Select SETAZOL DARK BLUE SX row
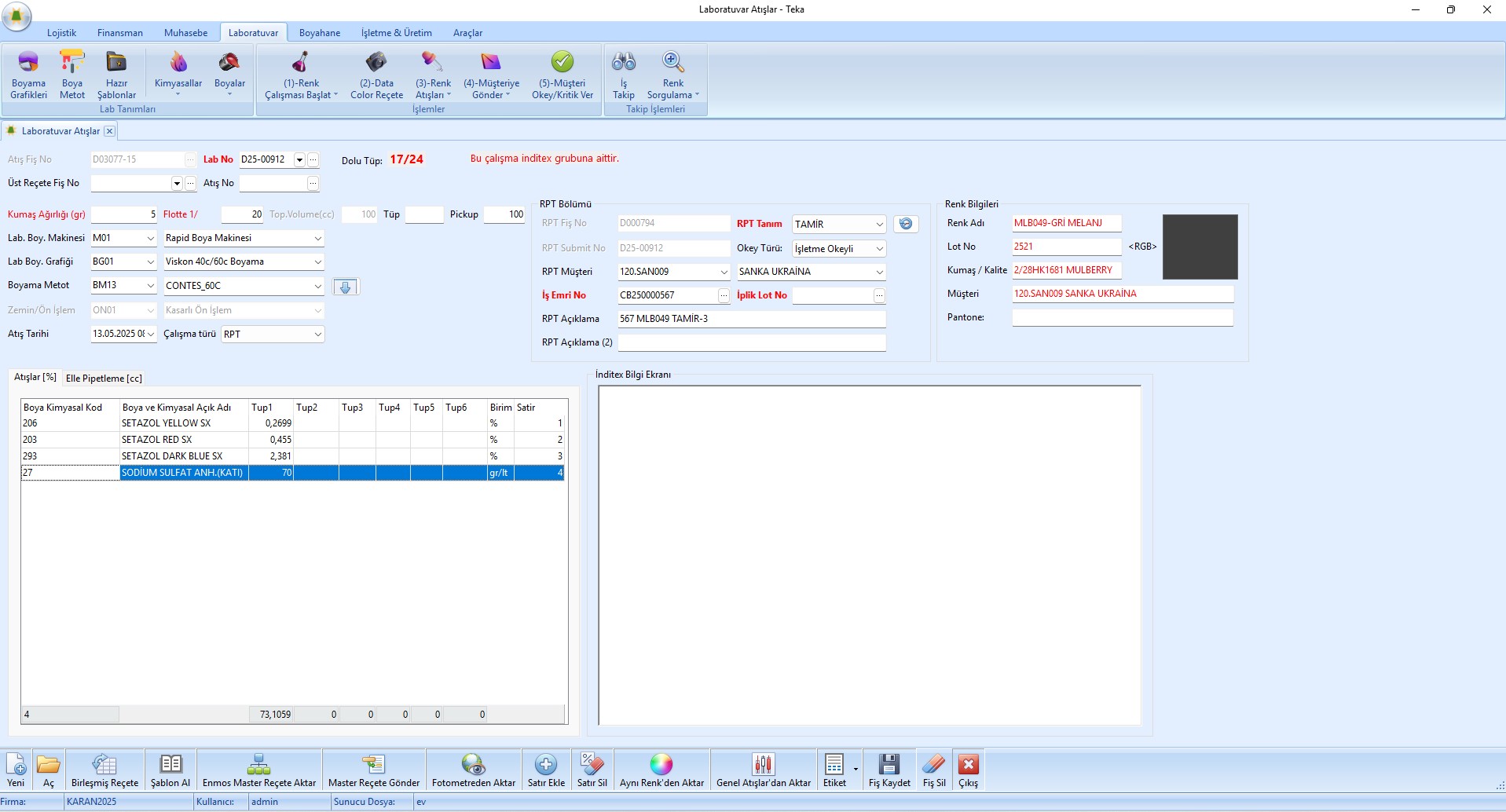Viewport: 1506px width, 812px height. click(292, 456)
